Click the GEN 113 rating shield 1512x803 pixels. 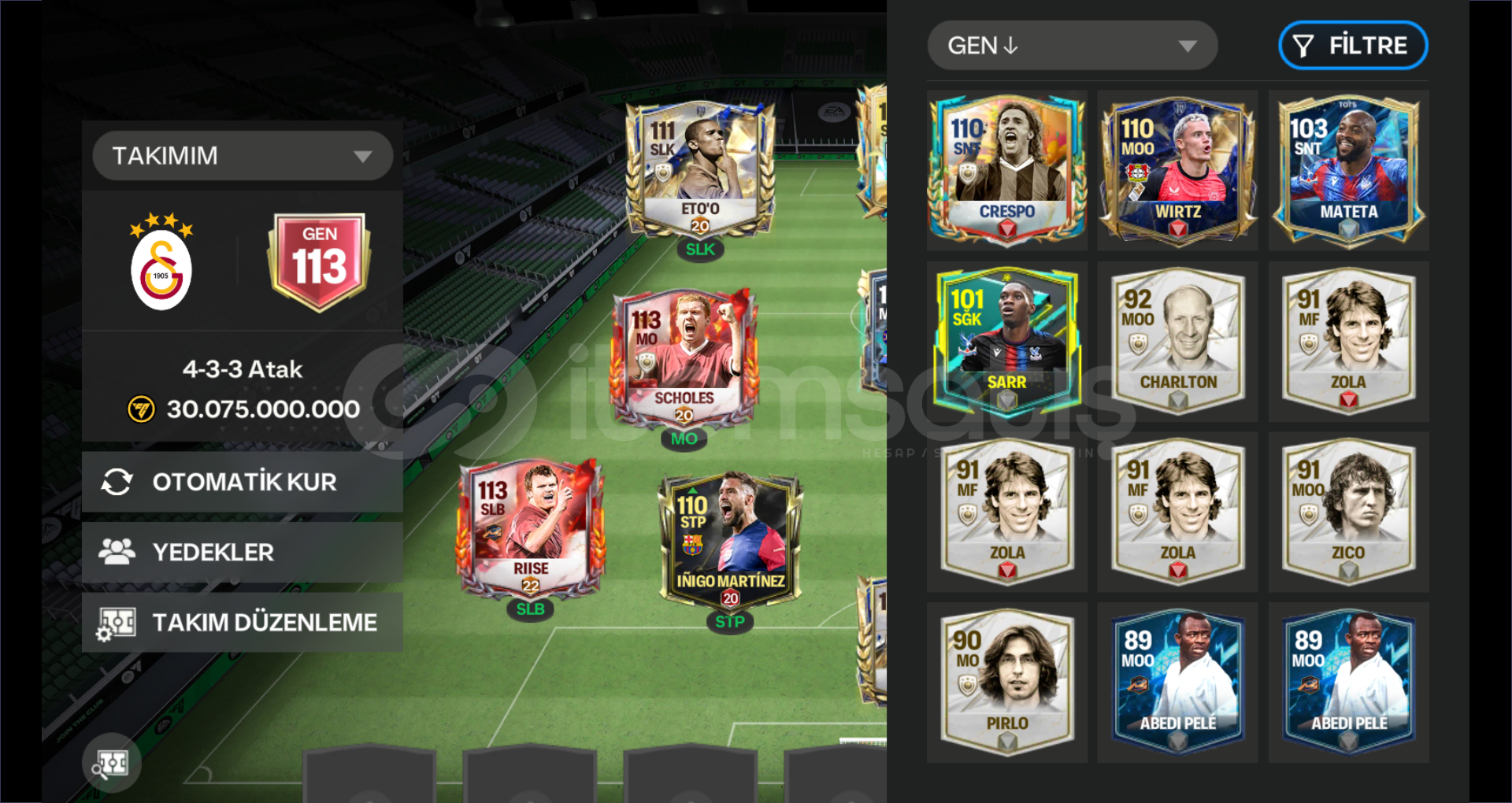point(319,261)
